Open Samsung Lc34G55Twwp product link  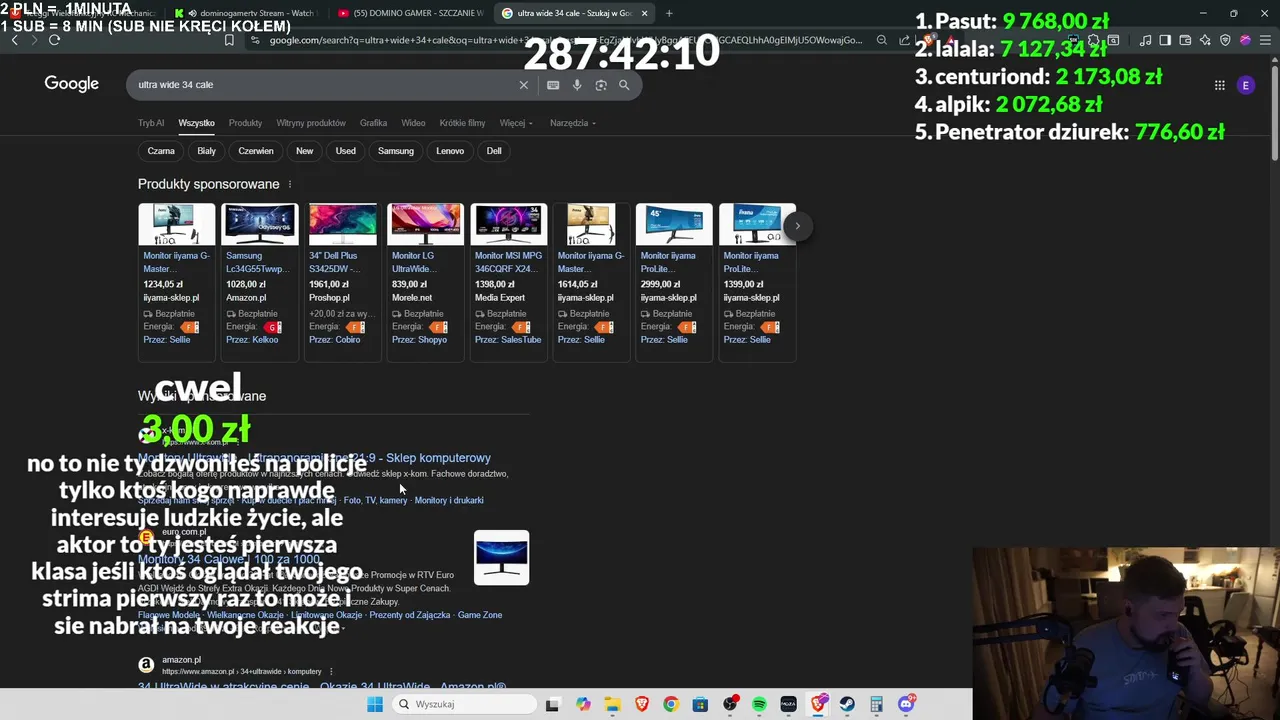(258, 262)
